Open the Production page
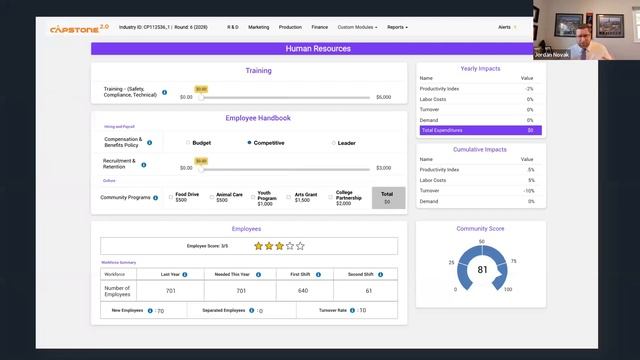 click(x=290, y=27)
